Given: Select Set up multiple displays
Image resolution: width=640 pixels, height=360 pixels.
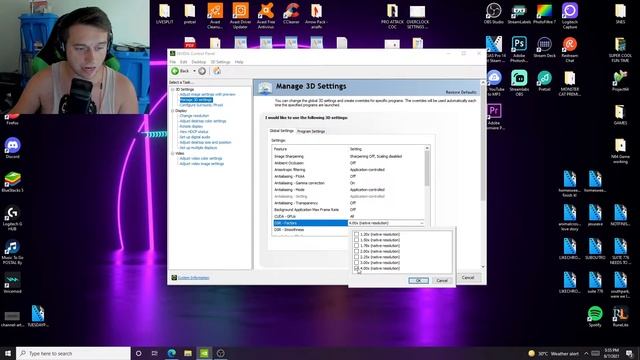Looking at the screenshot, I should click(x=198, y=148).
